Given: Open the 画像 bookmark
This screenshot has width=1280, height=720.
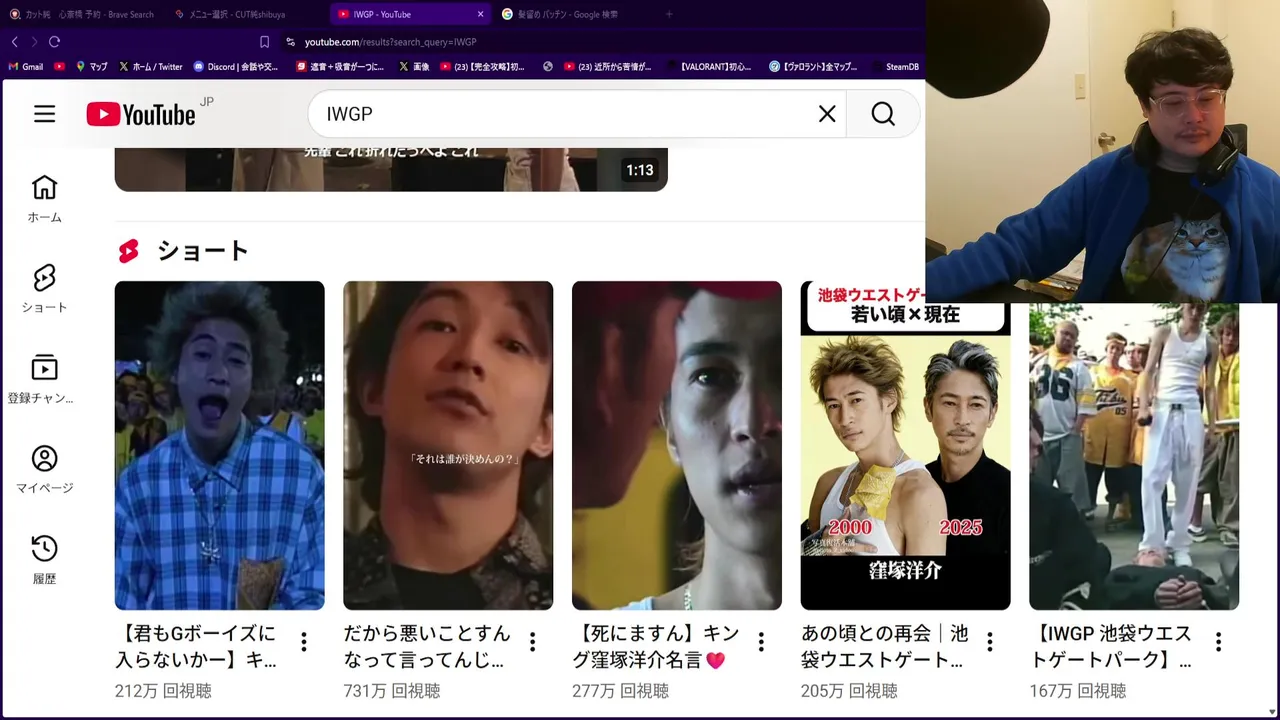Looking at the screenshot, I should point(414,67).
